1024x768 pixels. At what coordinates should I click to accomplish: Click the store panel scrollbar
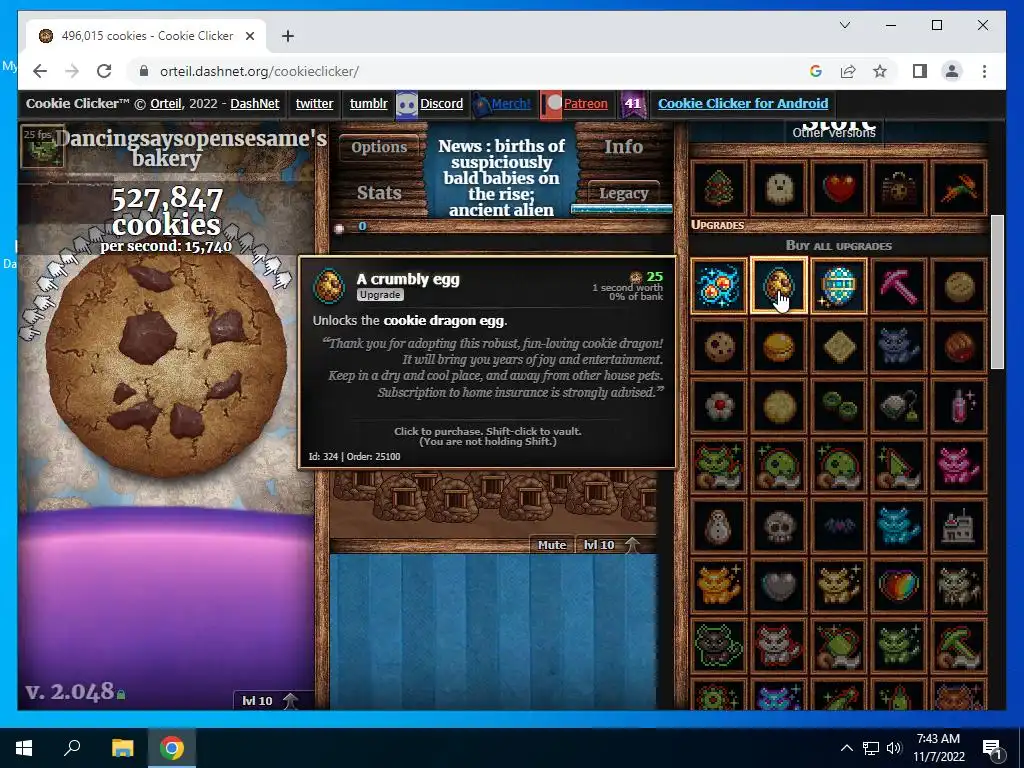[x=997, y=292]
